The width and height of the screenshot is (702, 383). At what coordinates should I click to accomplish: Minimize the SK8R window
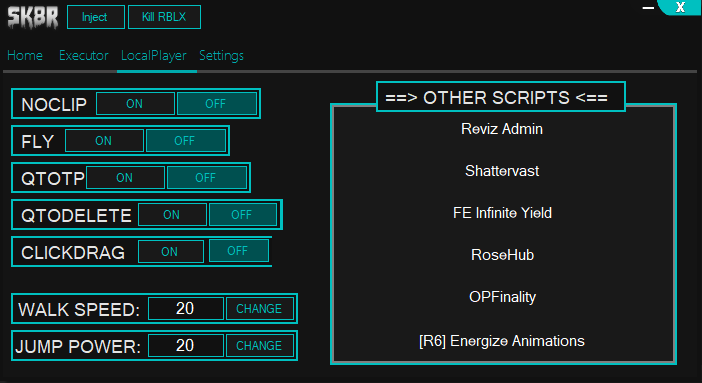(648, 8)
